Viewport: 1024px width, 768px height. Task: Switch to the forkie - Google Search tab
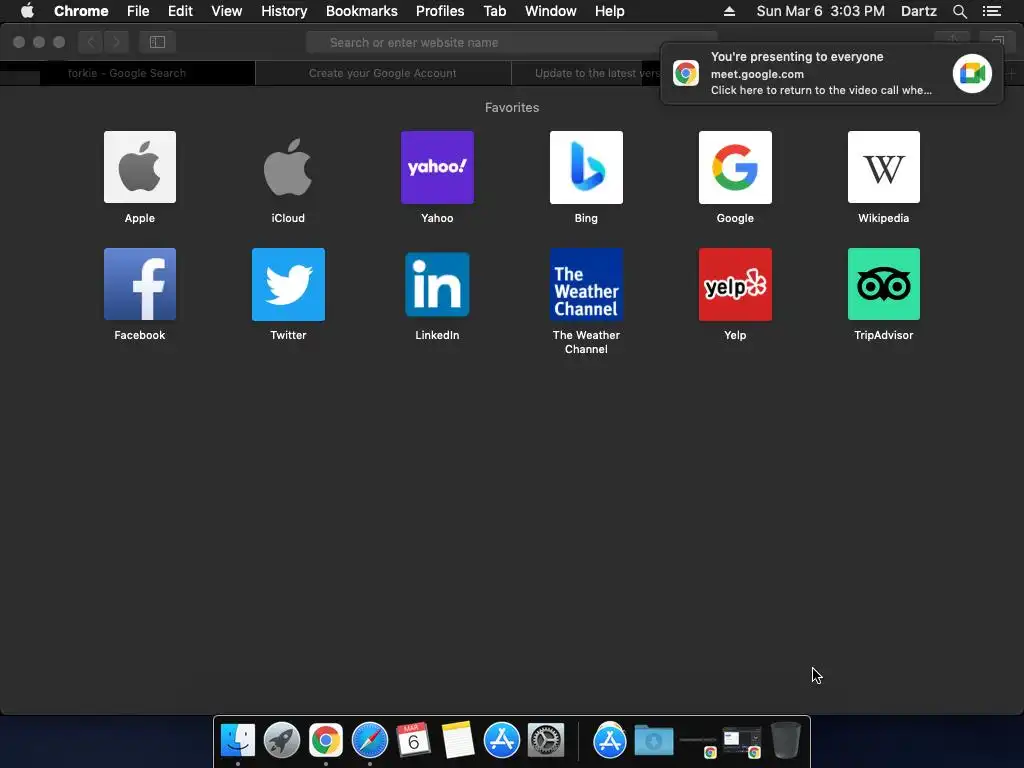127,73
